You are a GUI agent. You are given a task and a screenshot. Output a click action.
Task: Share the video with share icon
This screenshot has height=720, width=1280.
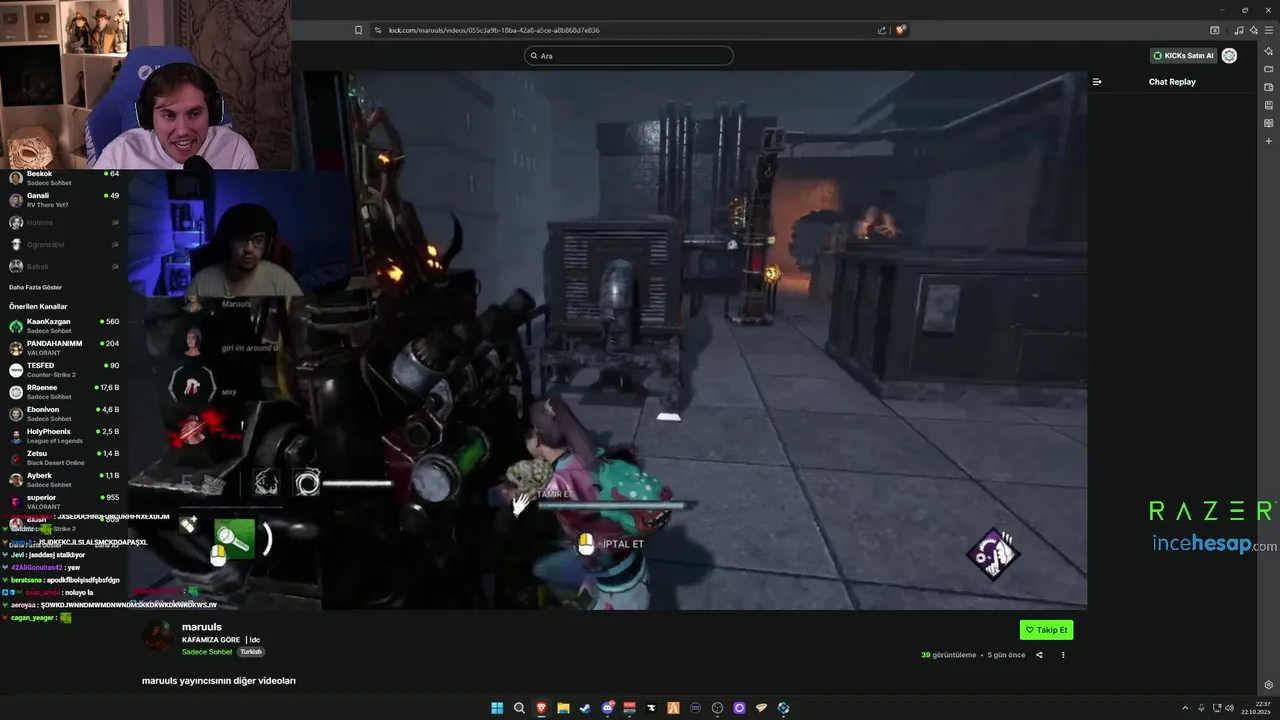(x=1039, y=655)
